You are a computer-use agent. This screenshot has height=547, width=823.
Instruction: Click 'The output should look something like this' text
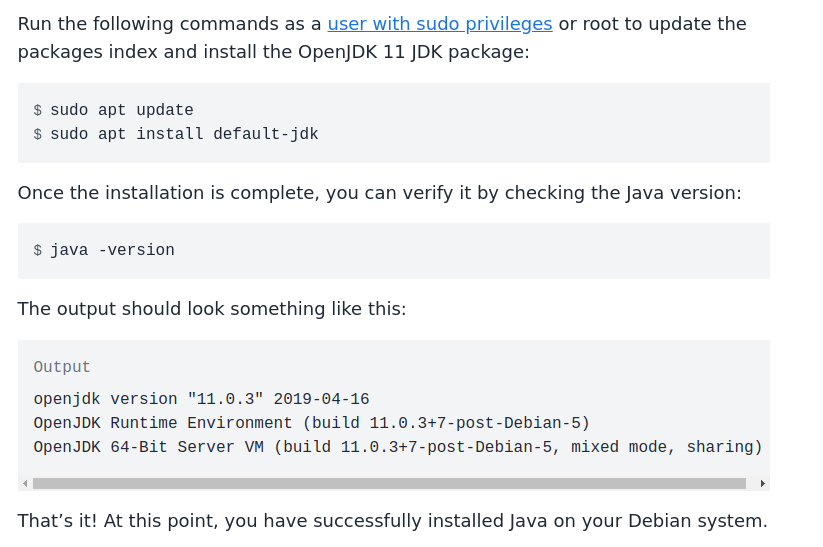(212, 309)
